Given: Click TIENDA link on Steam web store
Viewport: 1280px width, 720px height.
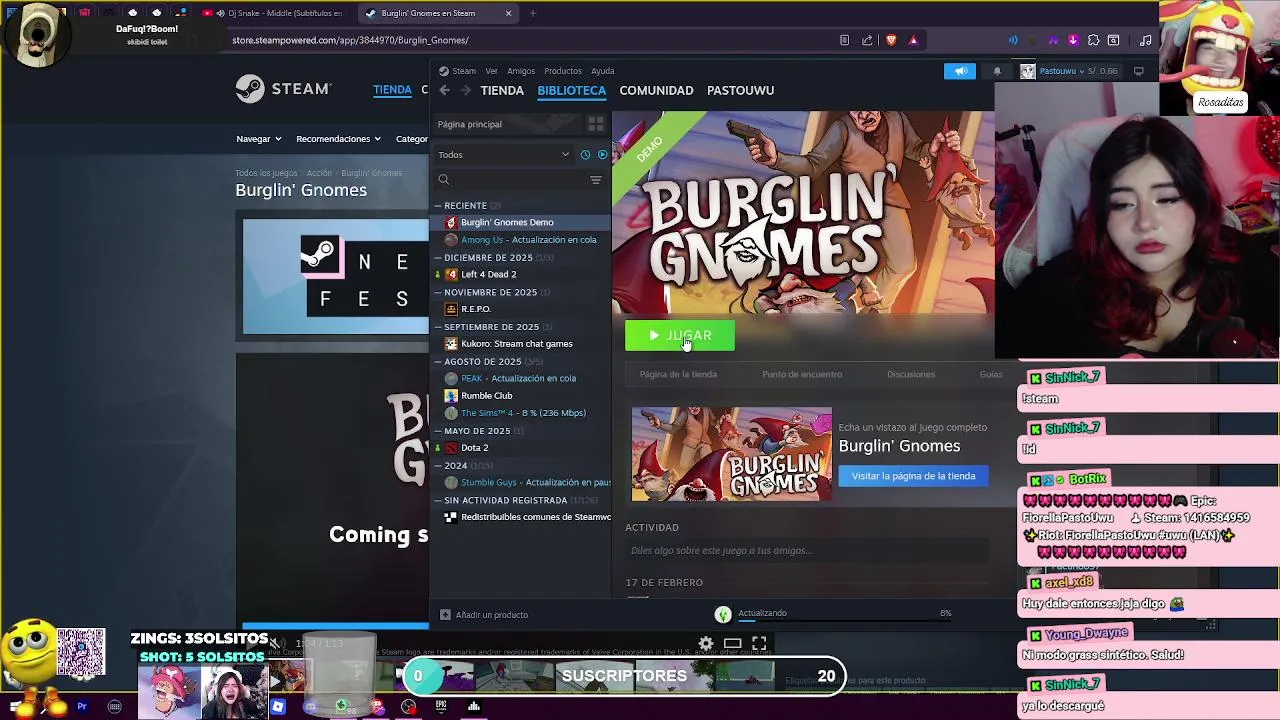Looking at the screenshot, I should tap(392, 90).
